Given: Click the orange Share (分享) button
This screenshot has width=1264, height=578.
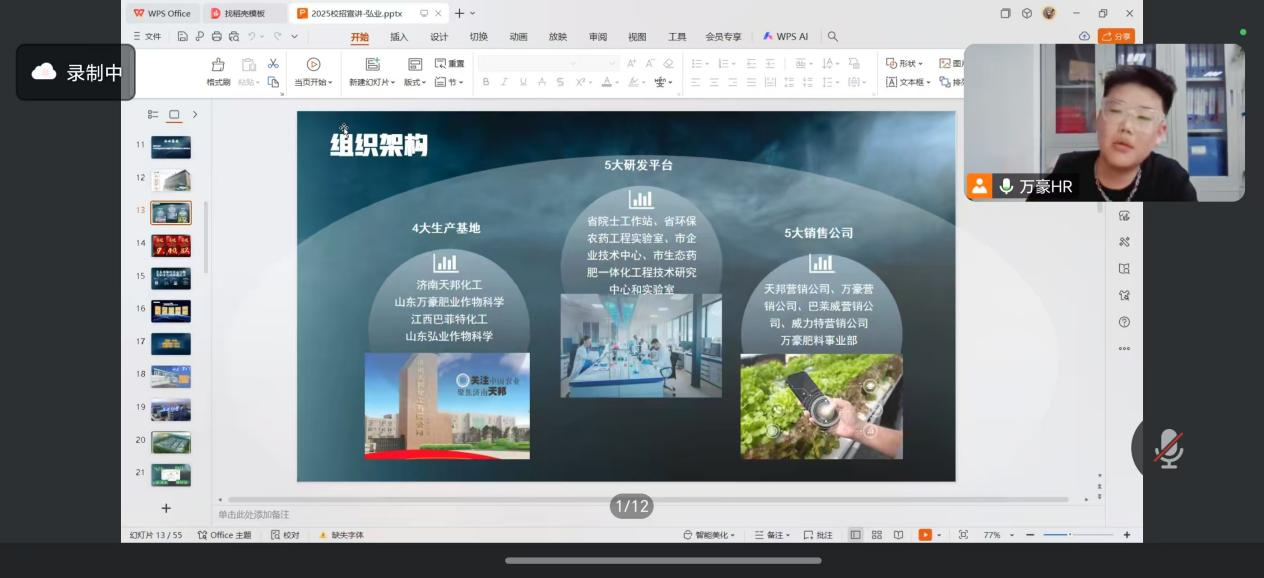Looking at the screenshot, I should [x=1116, y=37].
